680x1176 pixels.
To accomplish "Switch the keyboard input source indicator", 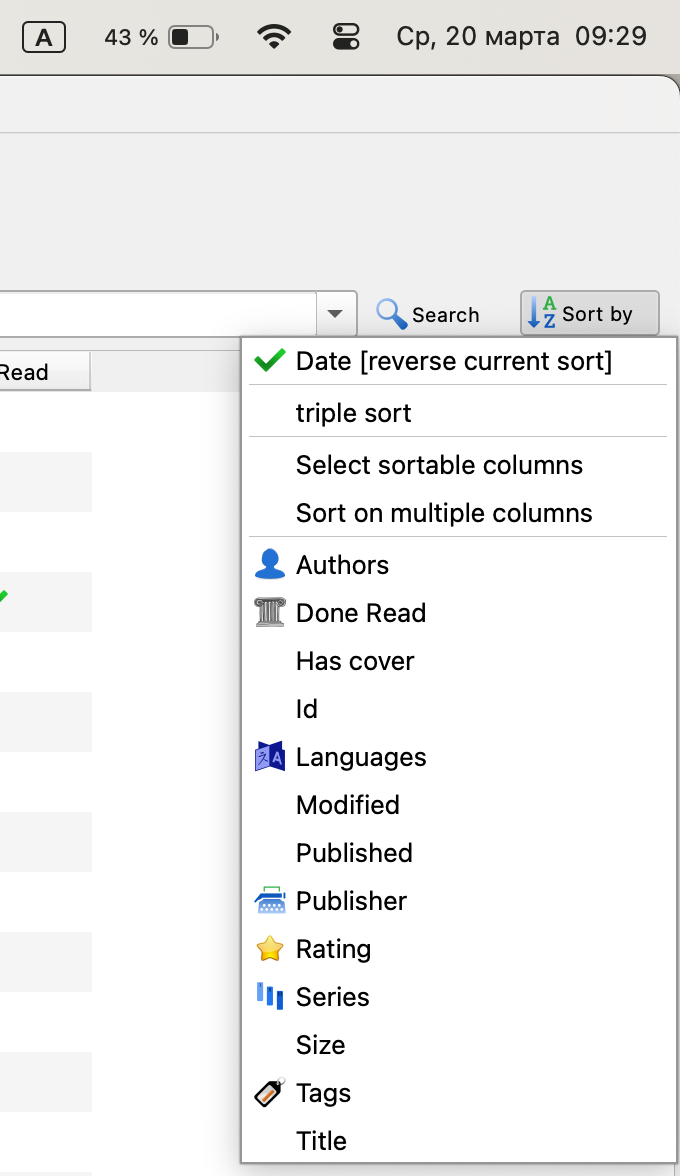I will (44, 38).
